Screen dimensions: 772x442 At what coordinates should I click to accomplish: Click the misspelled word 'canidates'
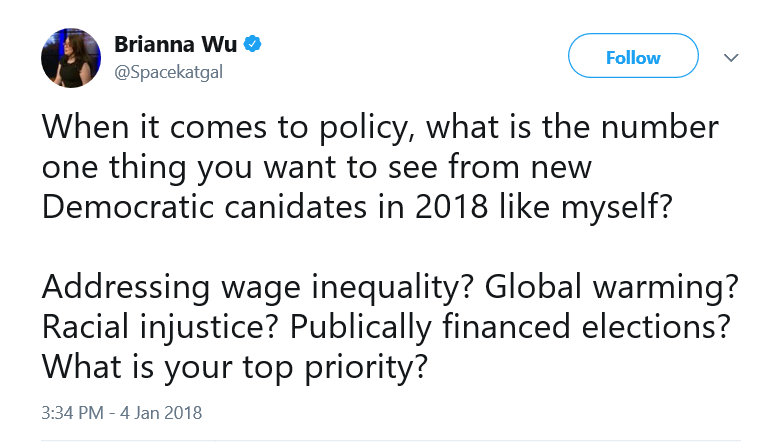[x=295, y=206]
